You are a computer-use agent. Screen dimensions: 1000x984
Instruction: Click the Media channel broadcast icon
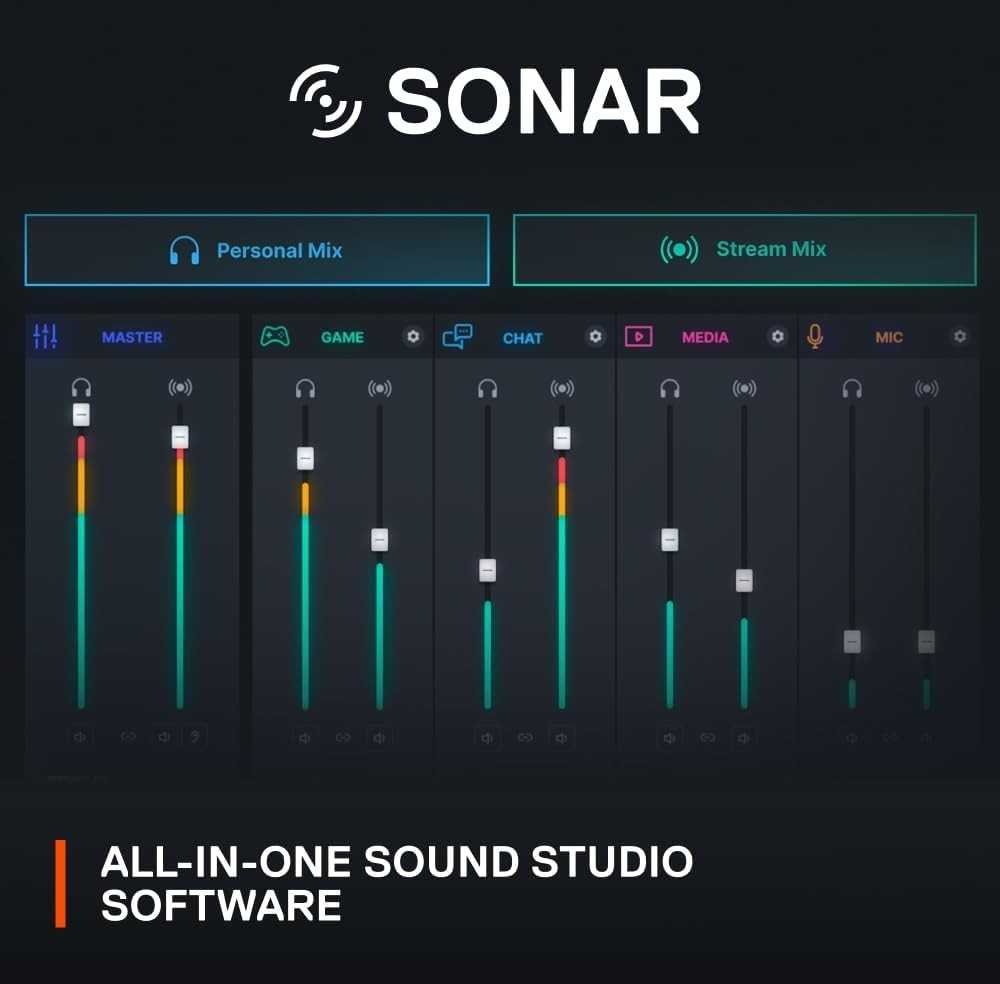click(x=744, y=388)
